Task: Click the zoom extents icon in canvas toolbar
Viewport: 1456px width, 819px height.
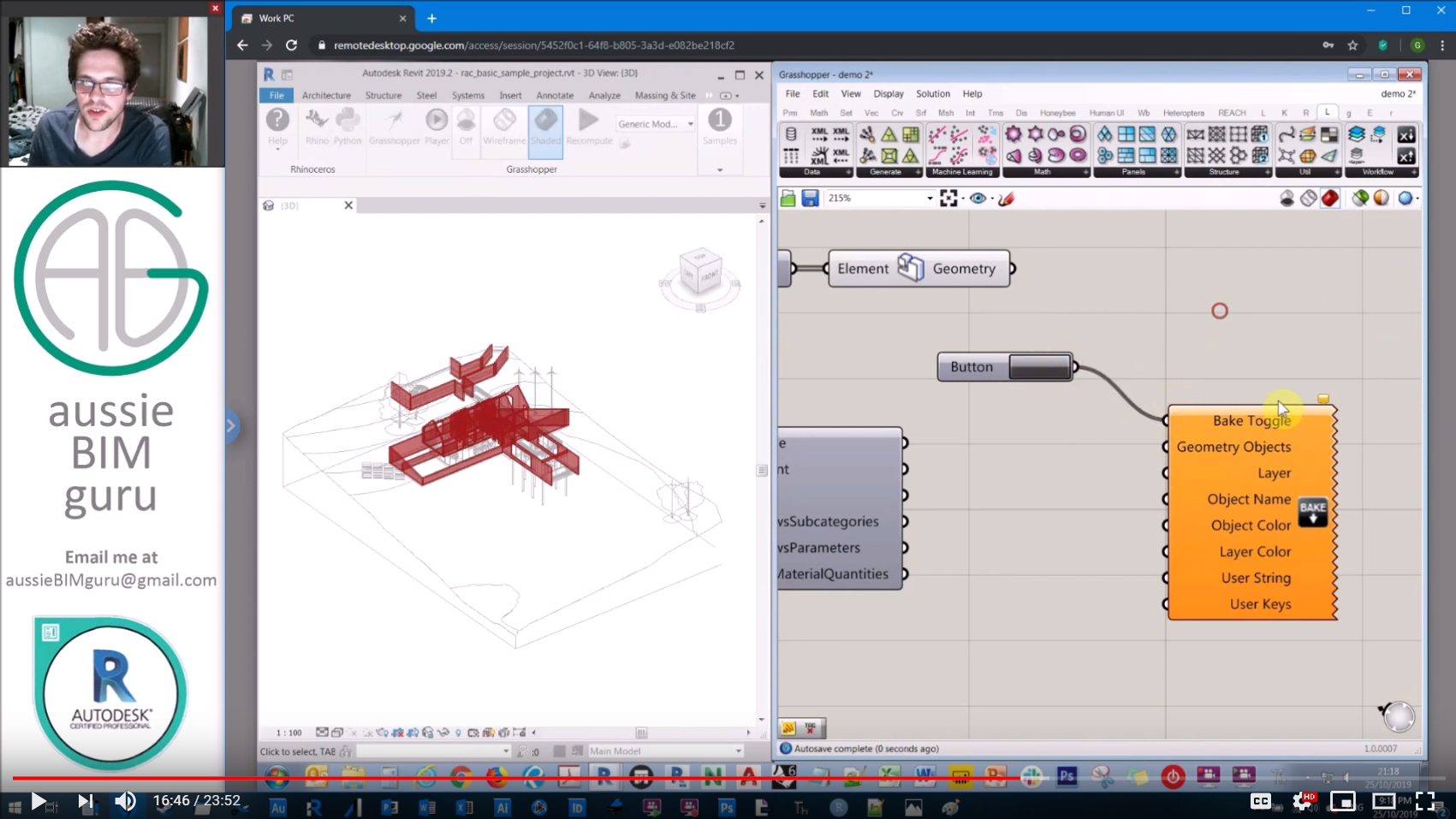Action: coord(948,199)
